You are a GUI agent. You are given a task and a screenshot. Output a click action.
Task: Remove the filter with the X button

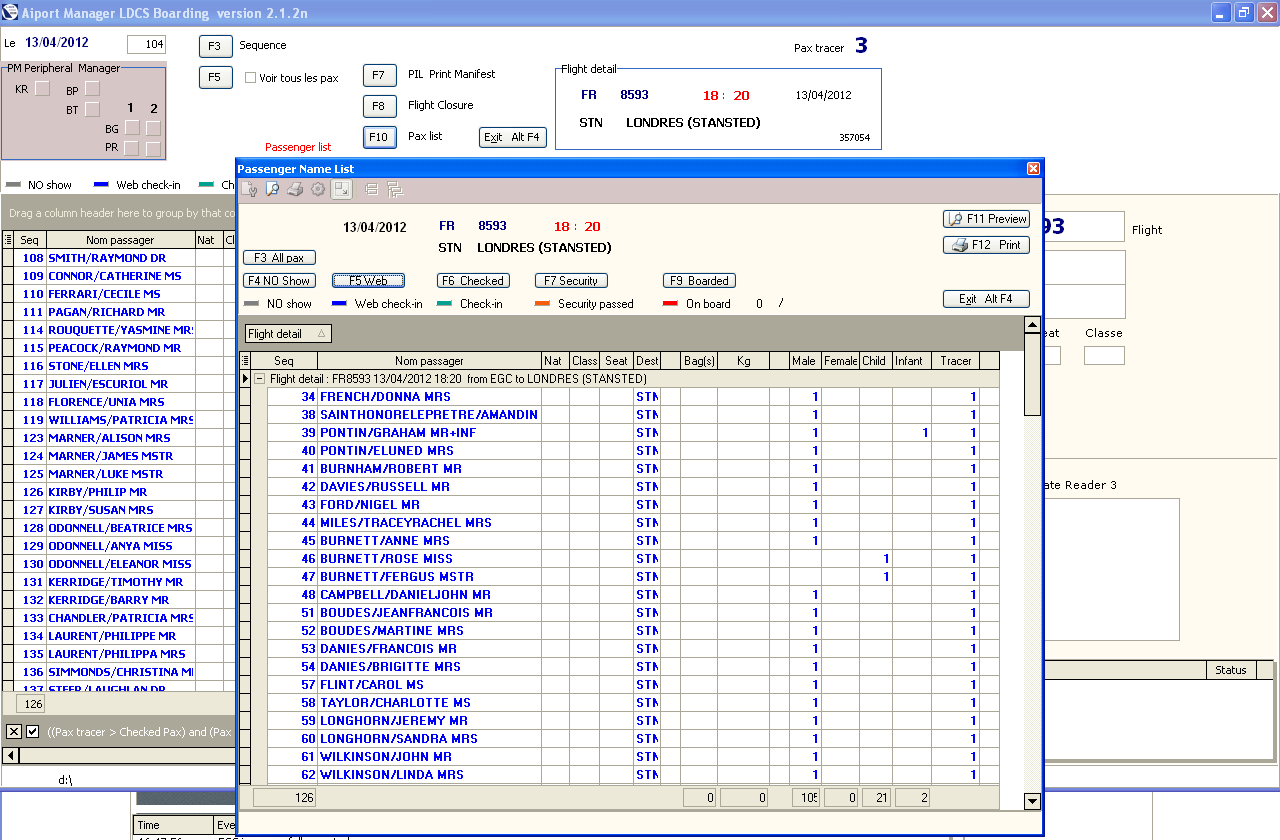point(14,732)
